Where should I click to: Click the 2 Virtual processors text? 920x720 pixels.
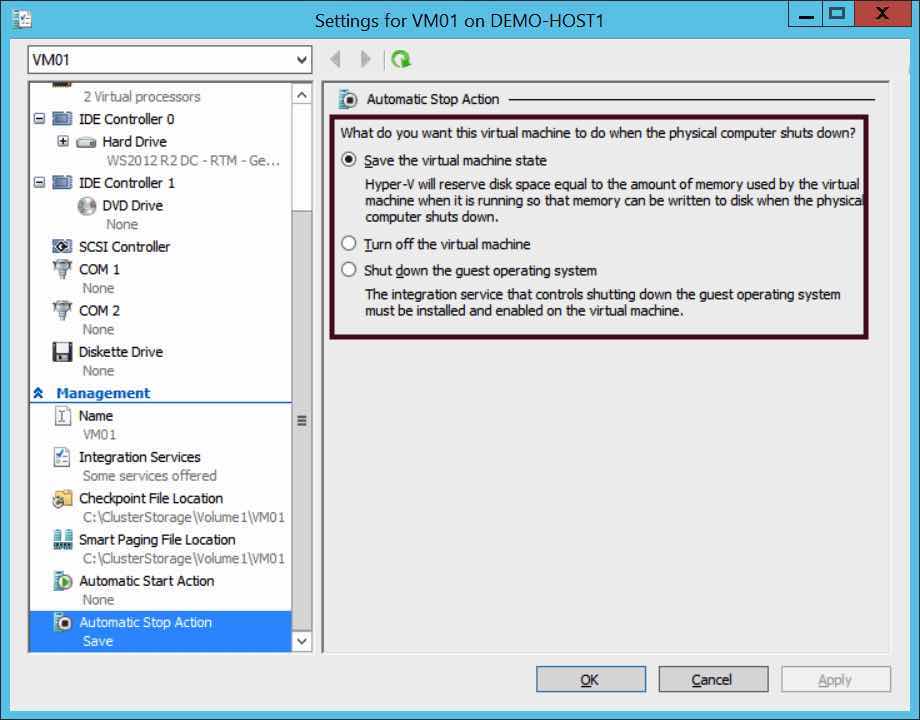(141, 97)
